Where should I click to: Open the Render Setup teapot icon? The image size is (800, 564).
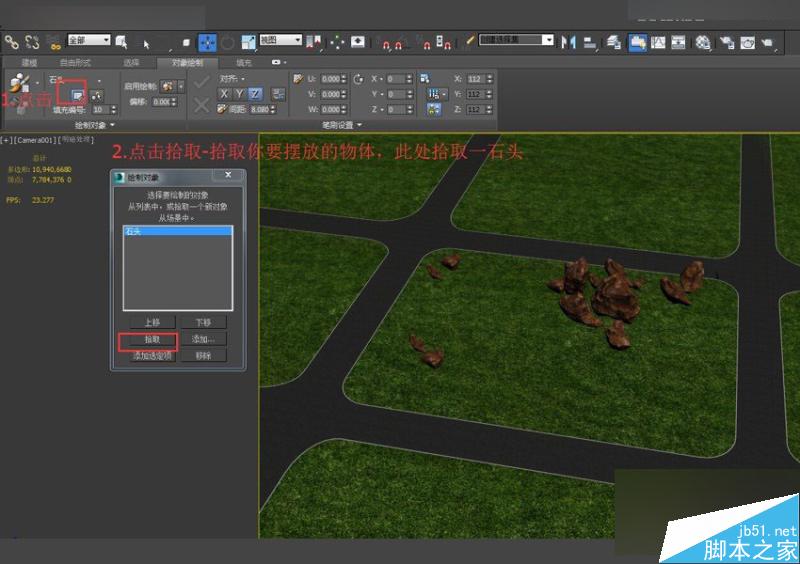pos(725,42)
